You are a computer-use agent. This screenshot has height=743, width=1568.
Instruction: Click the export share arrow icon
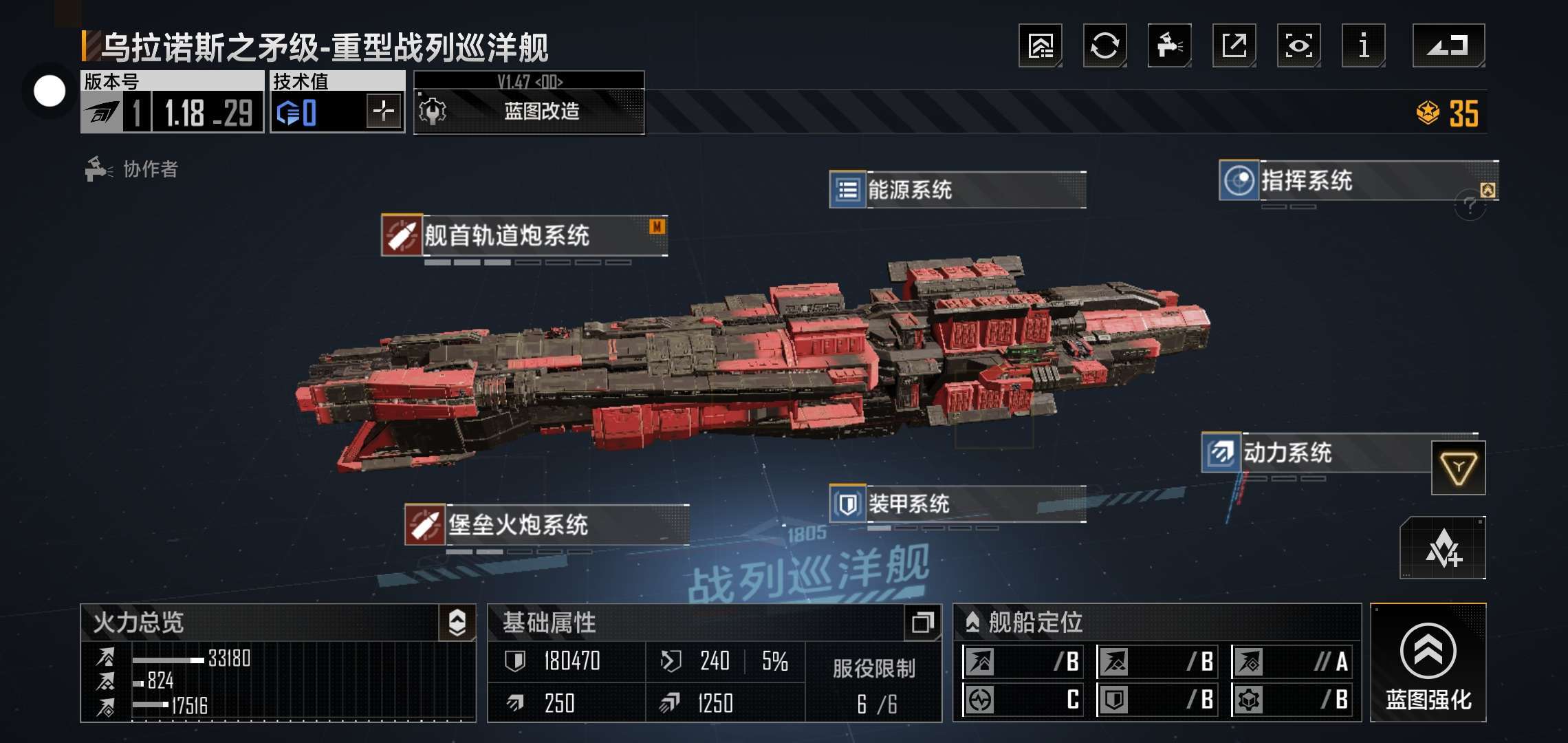click(x=1234, y=45)
